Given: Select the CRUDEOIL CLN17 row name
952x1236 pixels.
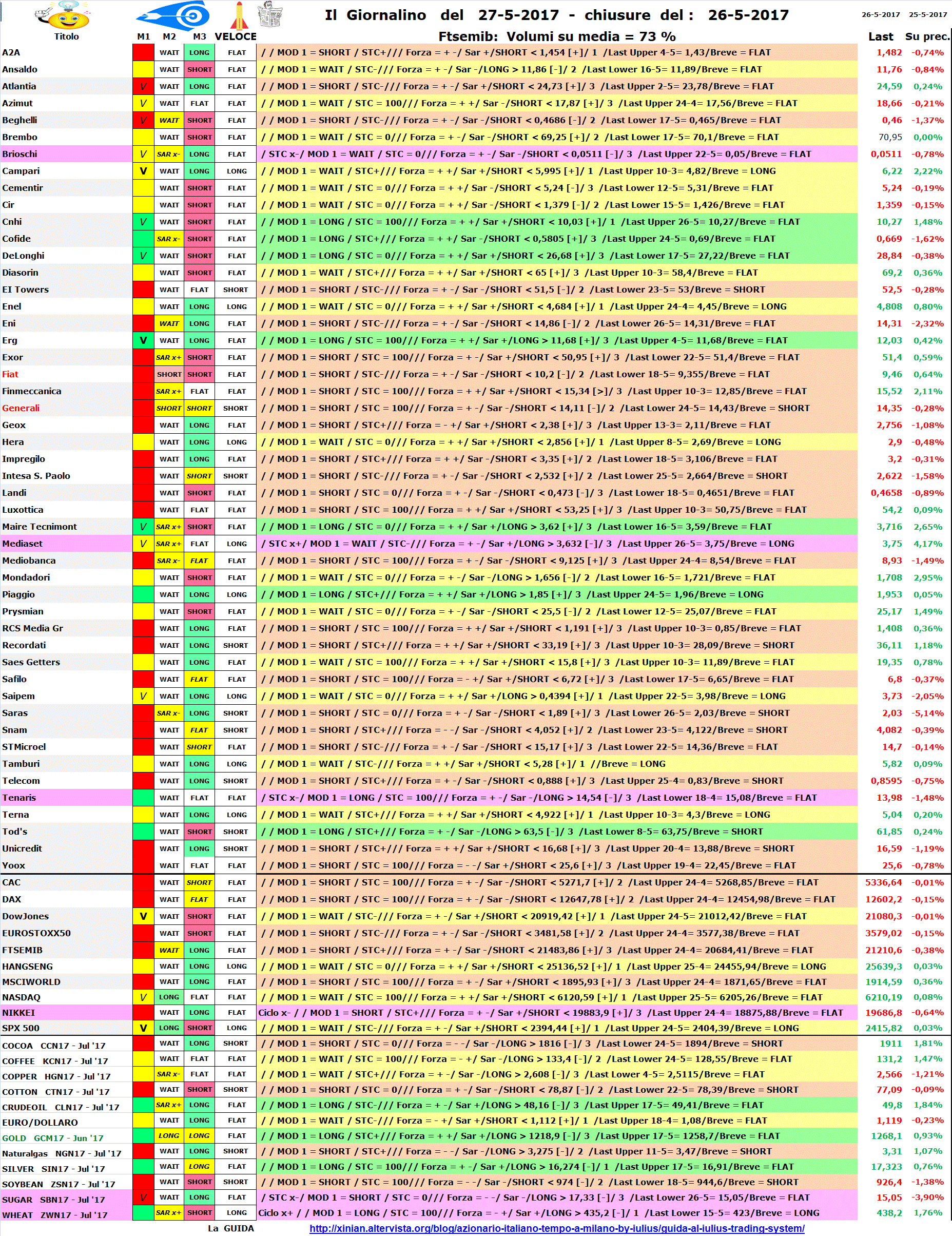Looking at the screenshot, I should 66,1108.
